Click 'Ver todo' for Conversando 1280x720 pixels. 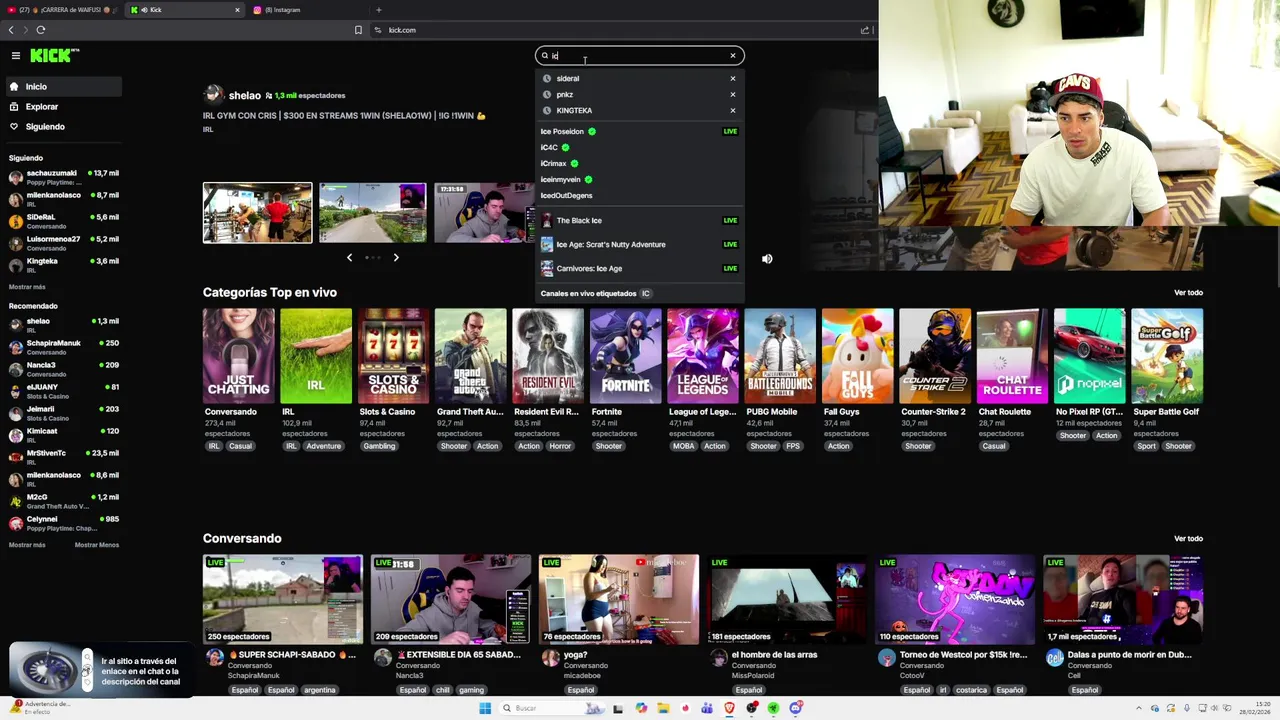pos(1188,539)
